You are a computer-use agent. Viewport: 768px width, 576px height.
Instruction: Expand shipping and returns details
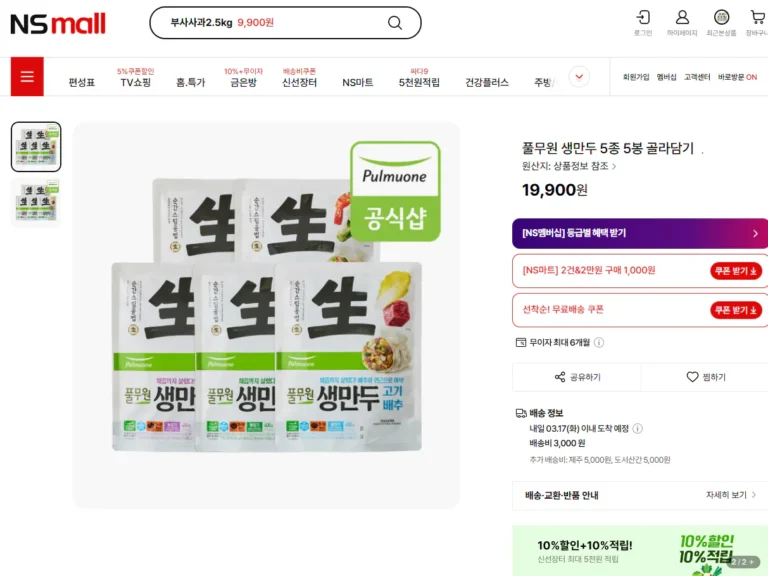click(640, 495)
